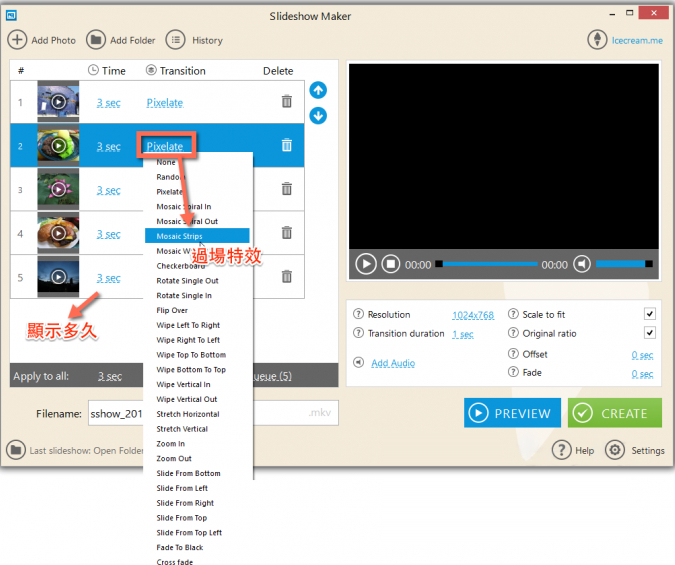Click the Fade help question mark
This screenshot has width=675, height=565.
513,372
